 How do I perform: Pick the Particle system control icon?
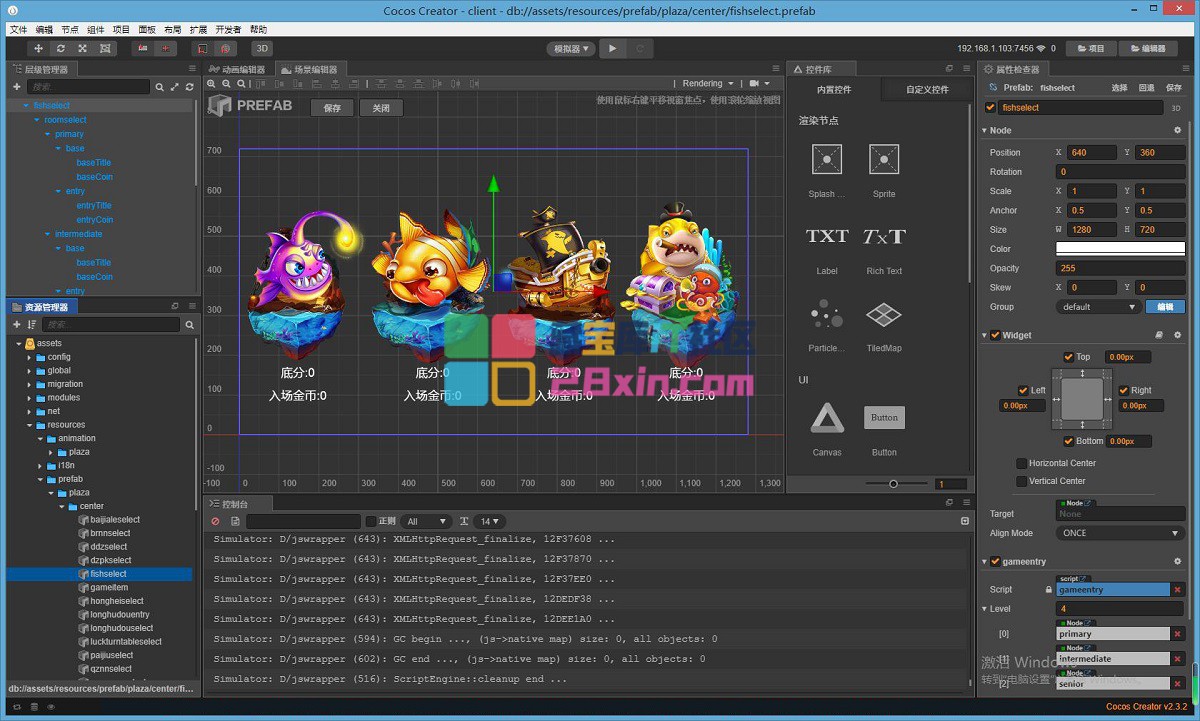(827, 315)
